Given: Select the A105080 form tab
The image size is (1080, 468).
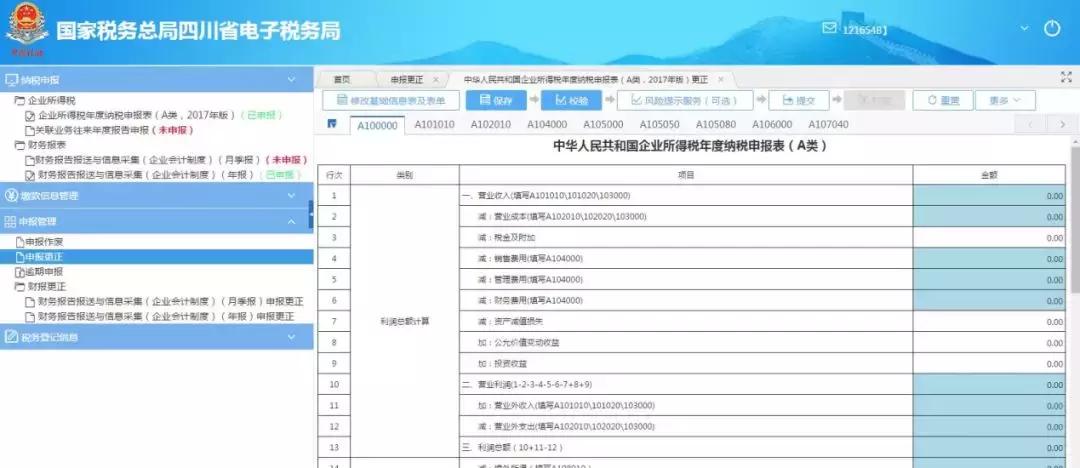Looking at the screenshot, I should (x=716, y=125).
